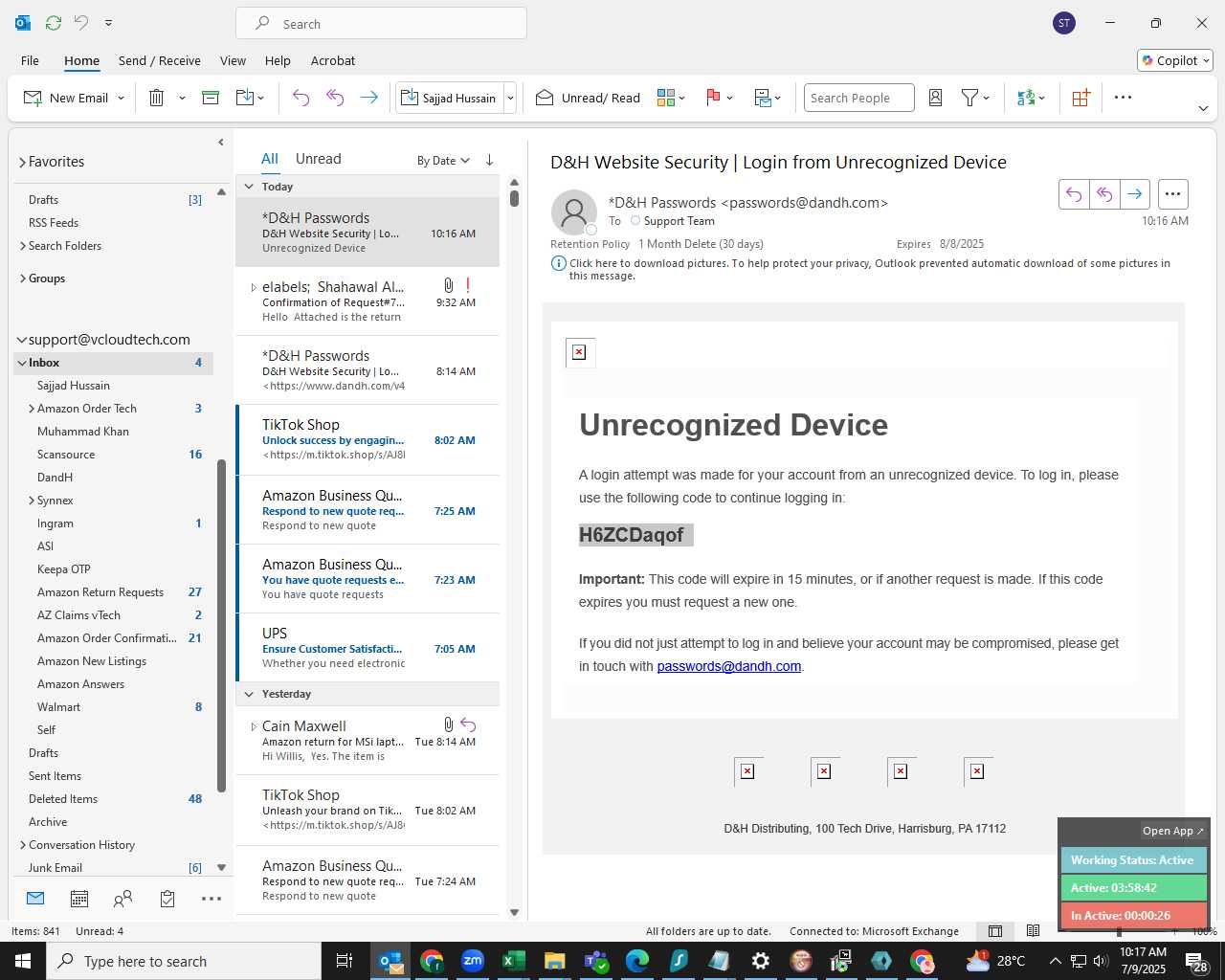Open More actions ellipsis in reading pane
The width and height of the screenshot is (1225, 980).
coord(1172,194)
